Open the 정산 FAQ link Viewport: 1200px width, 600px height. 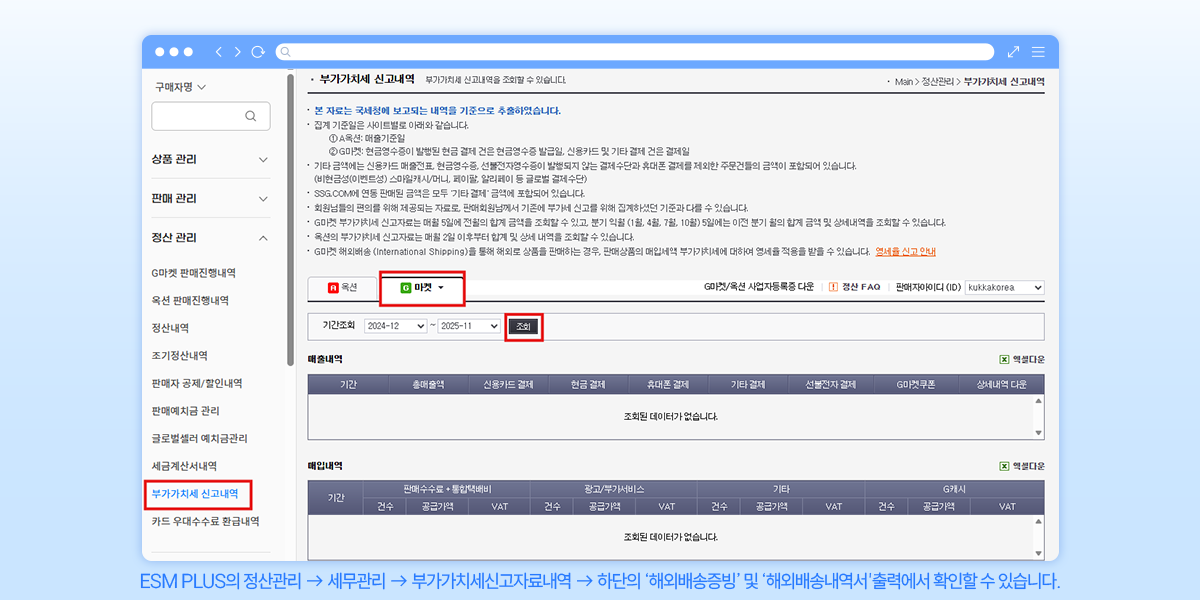[x=855, y=287]
